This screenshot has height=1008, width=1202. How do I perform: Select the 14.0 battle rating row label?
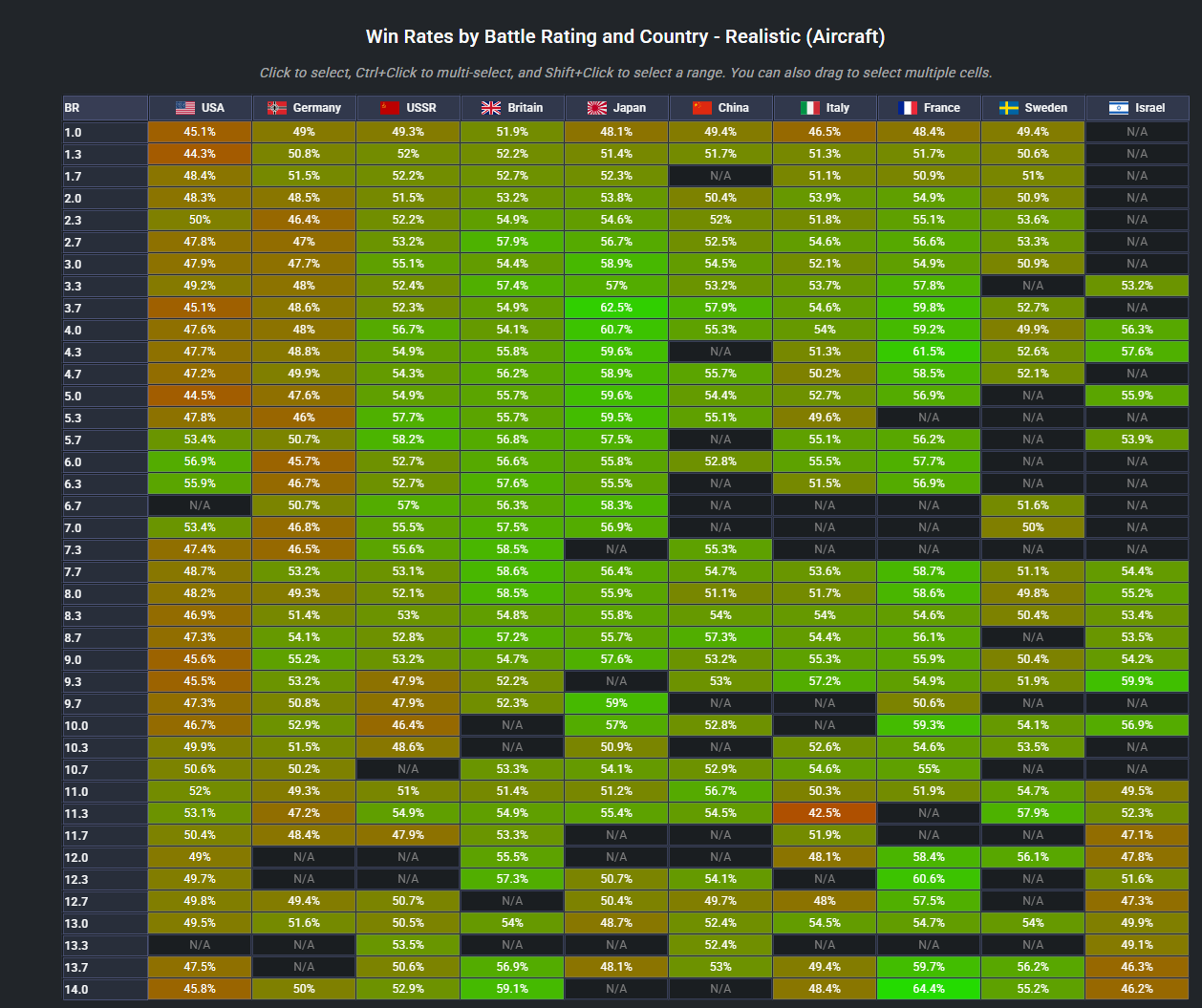105,989
